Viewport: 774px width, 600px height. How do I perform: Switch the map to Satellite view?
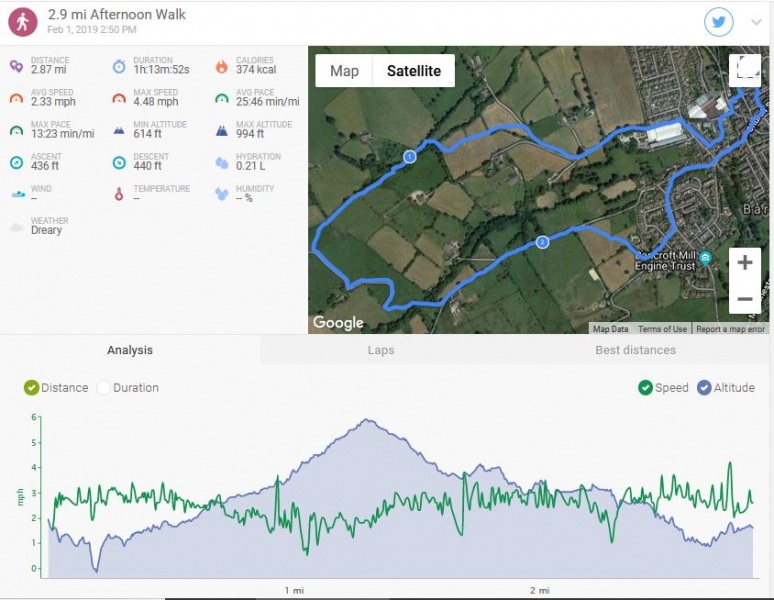[x=414, y=71]
